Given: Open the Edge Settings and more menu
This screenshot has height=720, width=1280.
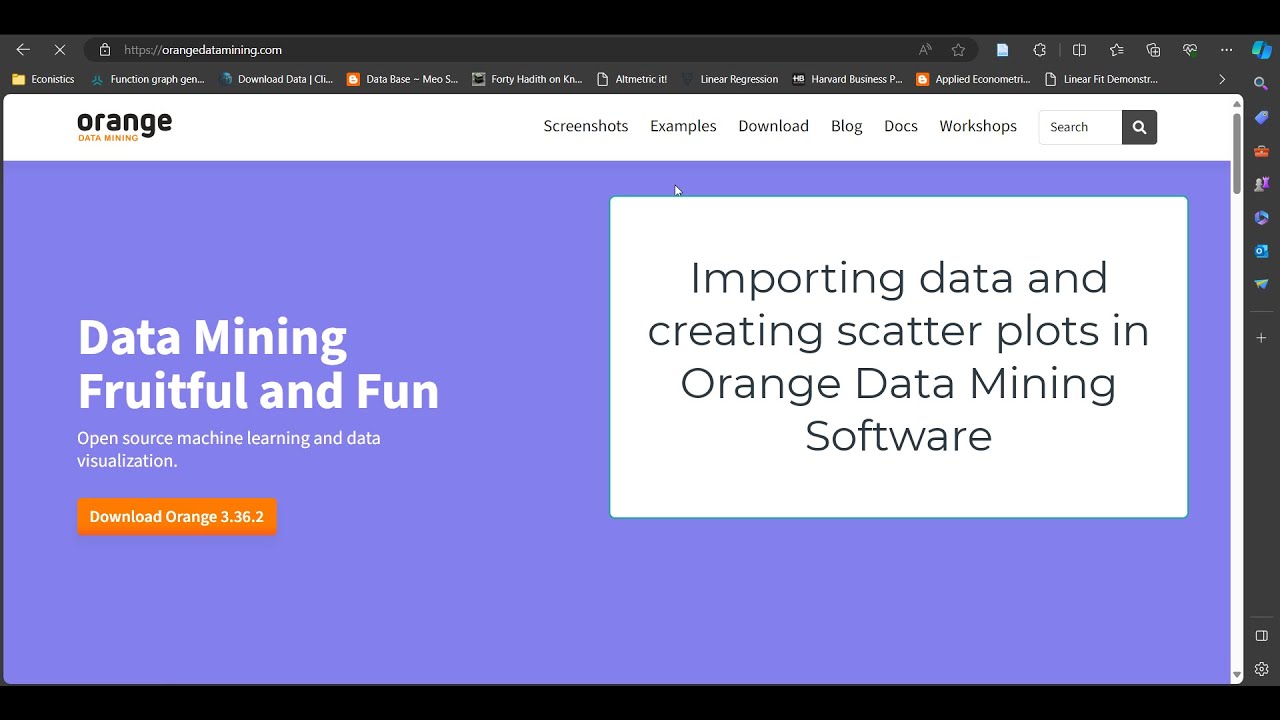Looking at the screenshot, I should click(1227, 50).
